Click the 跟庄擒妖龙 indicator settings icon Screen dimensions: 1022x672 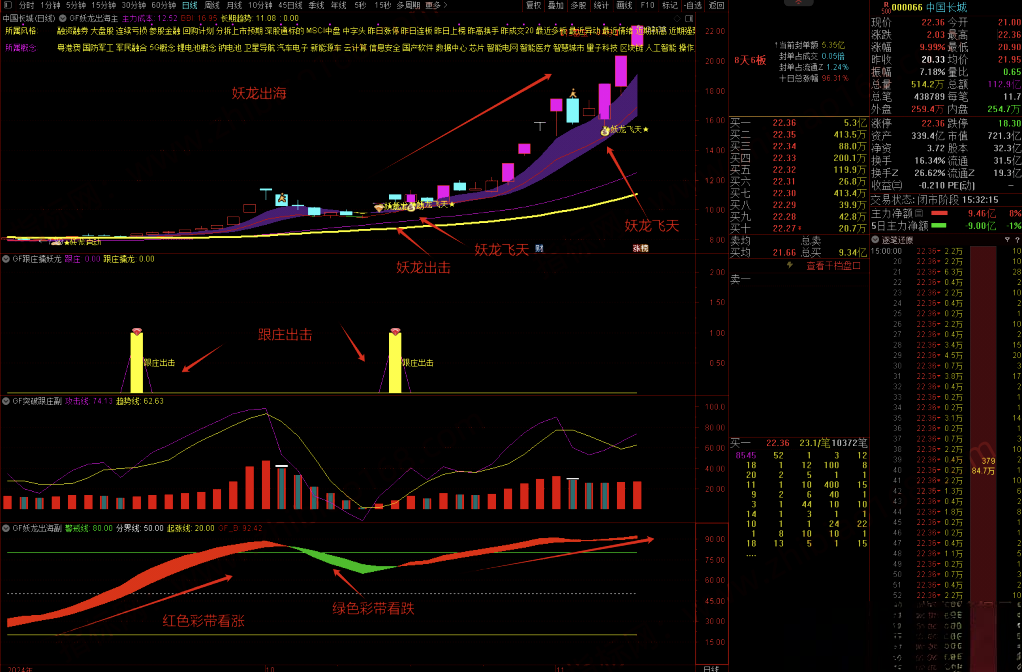coord(5,258)
